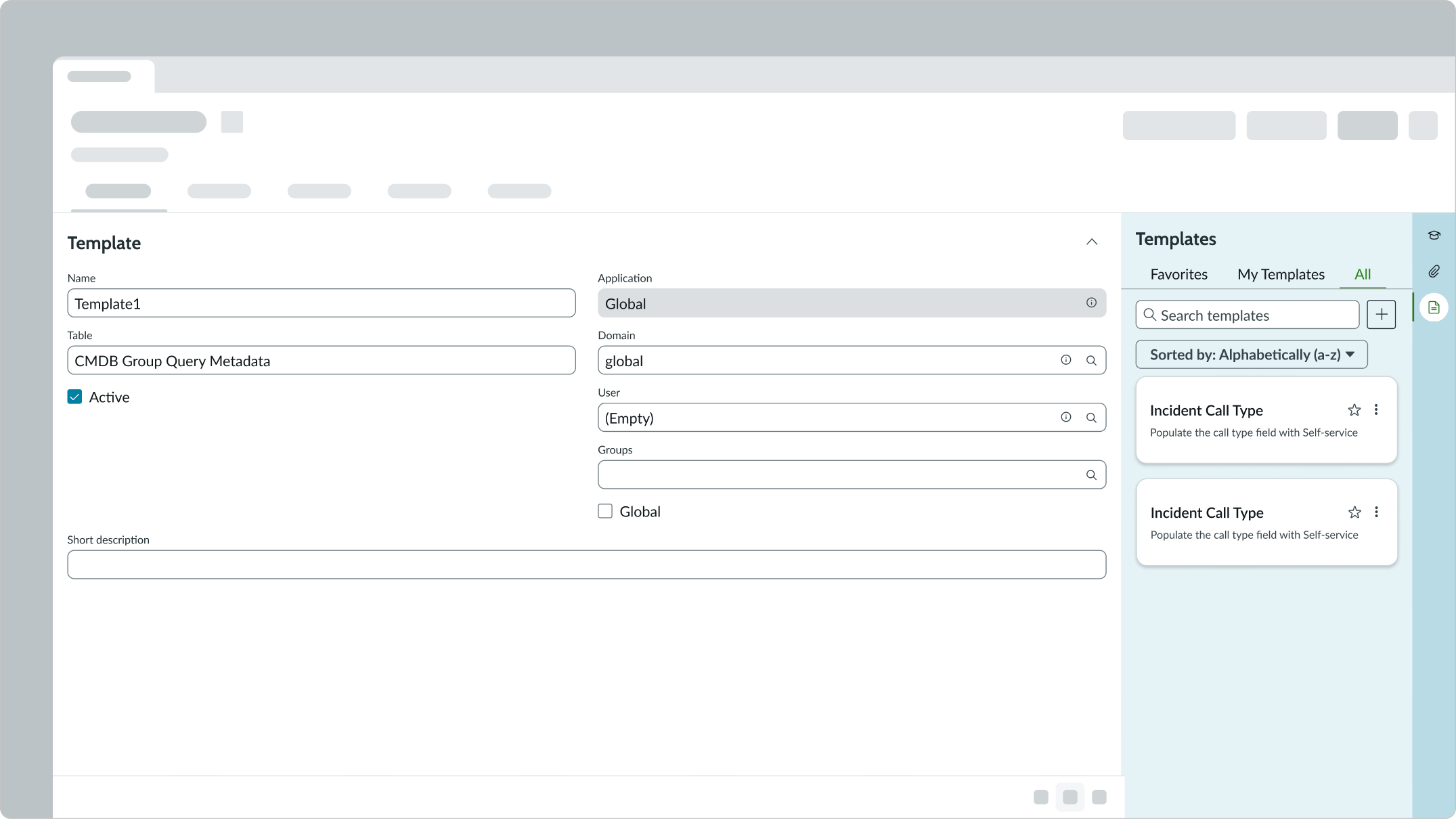Image resolution: width=1456 pixels, height=819 pixels.
Task: Open the learning graduation cap icon
Action: pyautogui.click(x=1434, y=235)
